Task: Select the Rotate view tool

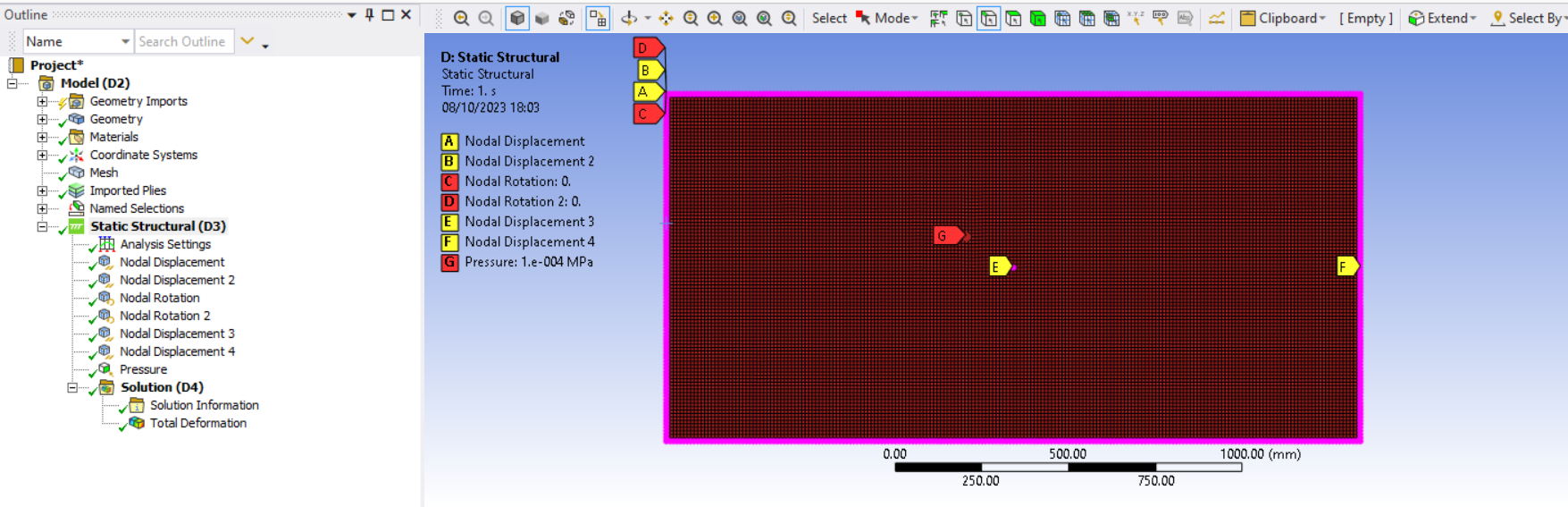Action: point(629,18)
